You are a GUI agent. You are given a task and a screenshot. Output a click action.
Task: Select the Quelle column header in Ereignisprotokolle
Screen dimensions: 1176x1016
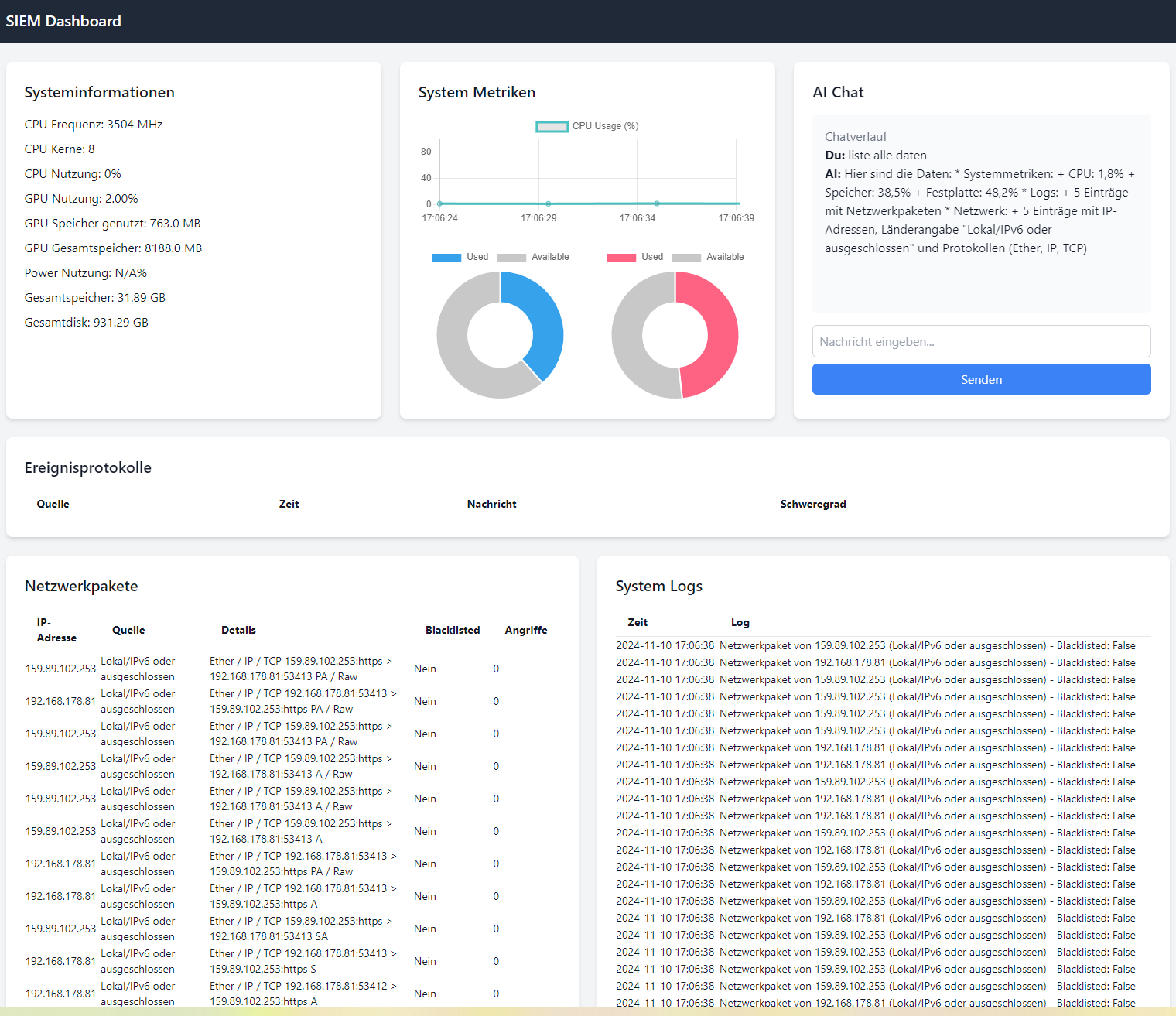click(x=53, y=504)
